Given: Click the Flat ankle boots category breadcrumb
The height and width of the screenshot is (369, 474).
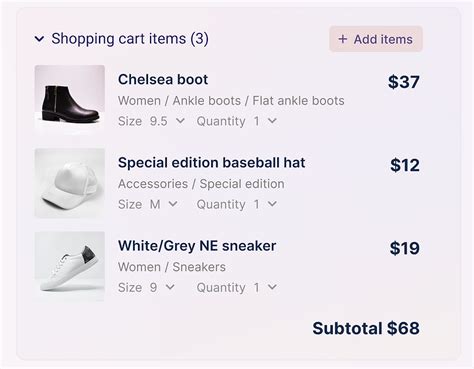Looking at the screenshot, I should (x=298, y=101).
